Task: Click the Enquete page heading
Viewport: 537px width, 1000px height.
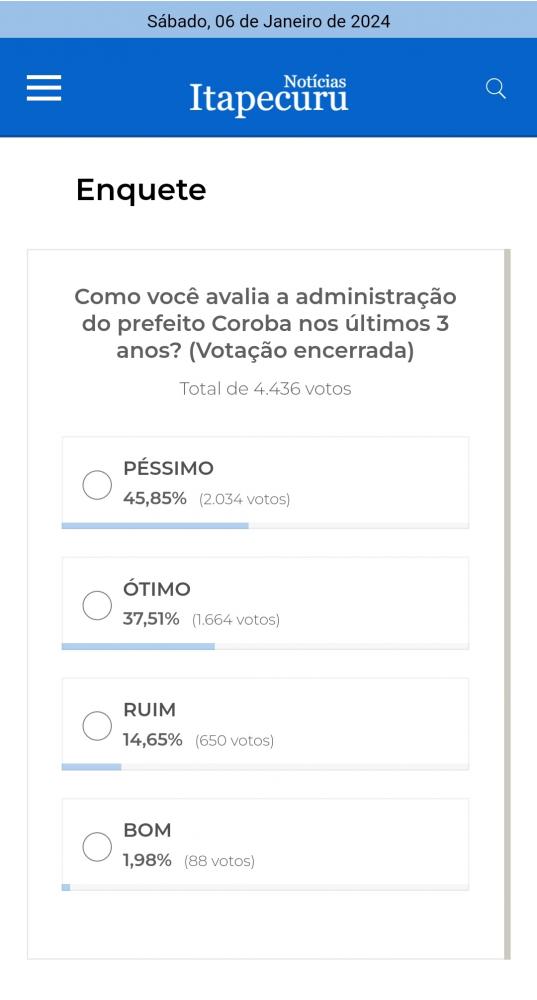Action: 141,190
